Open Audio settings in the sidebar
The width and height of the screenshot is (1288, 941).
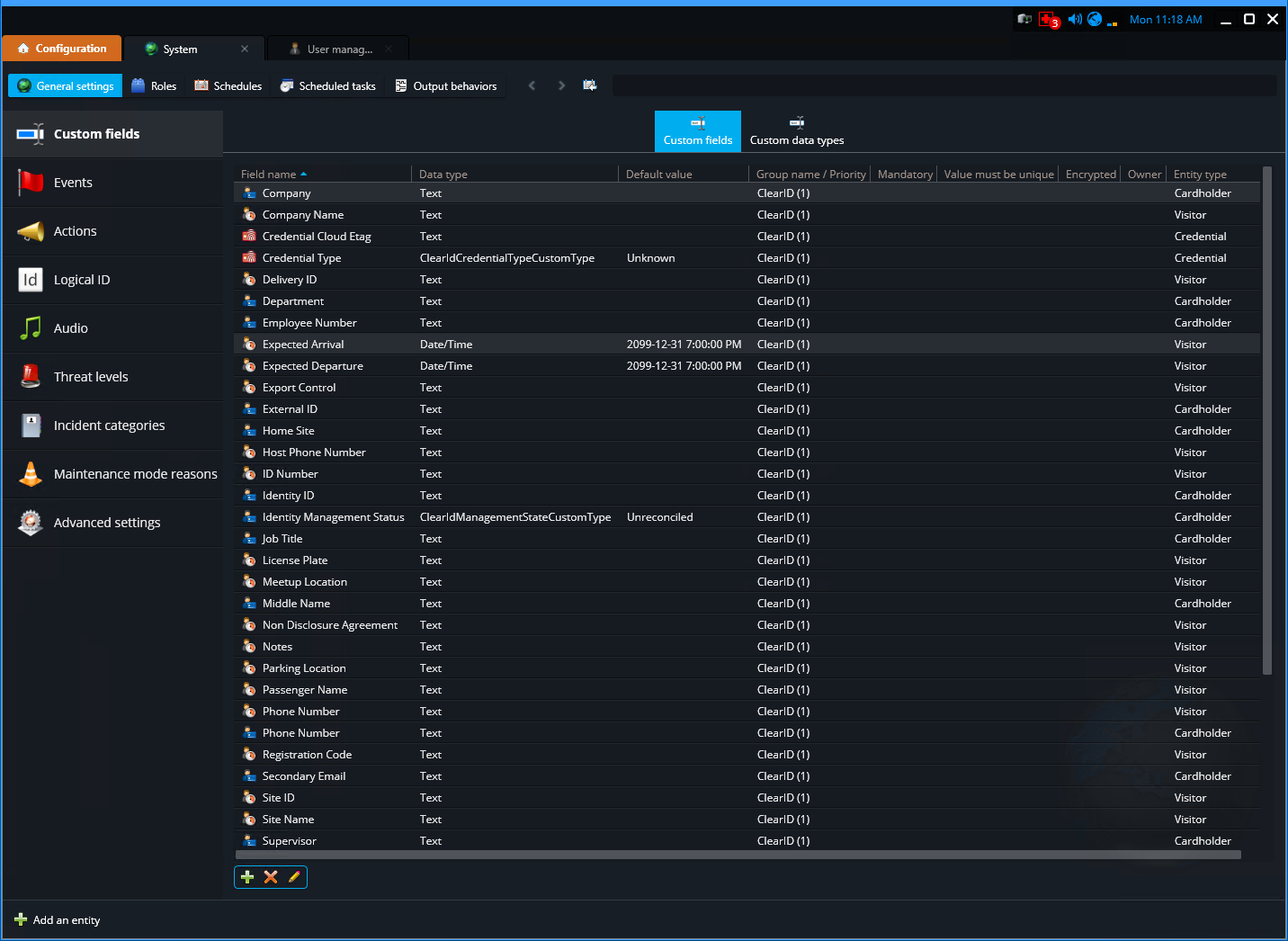pos(70,327)
